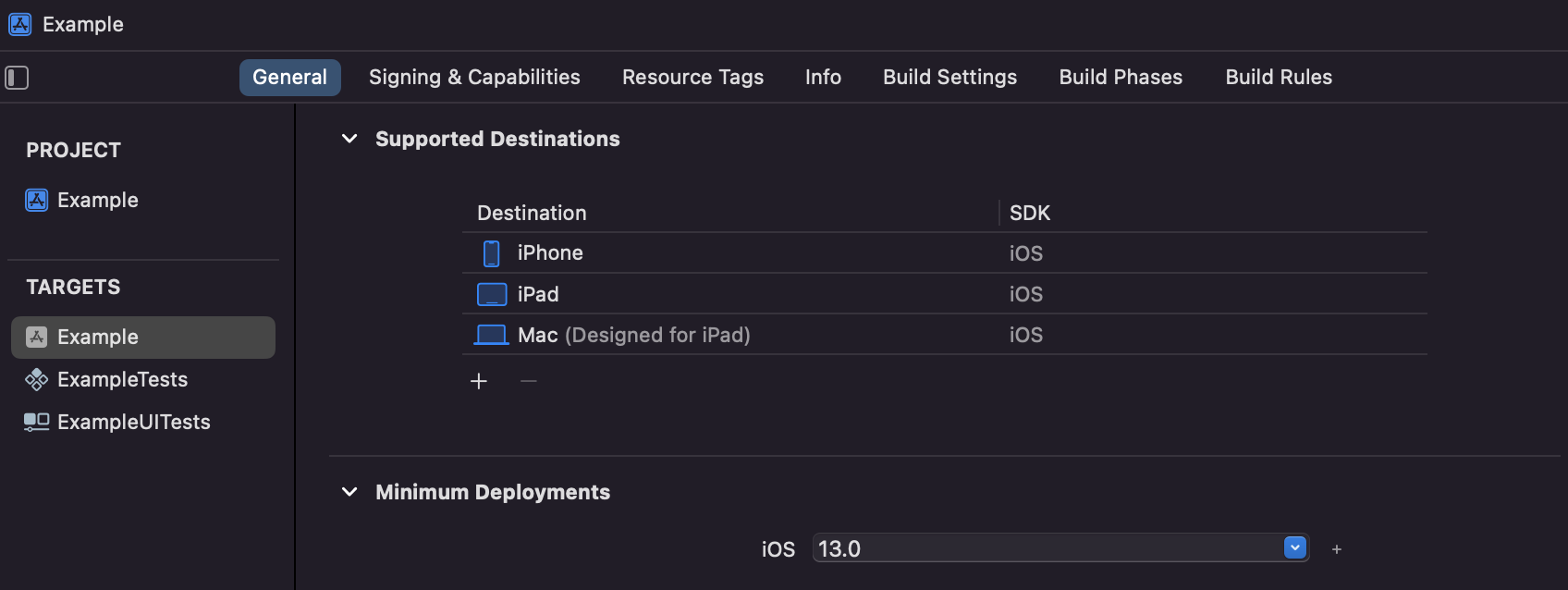The width and height of the screenshot is (1568, 590).
Task: Open the Signing & Capabilities tab
Action: pos(474,78)
